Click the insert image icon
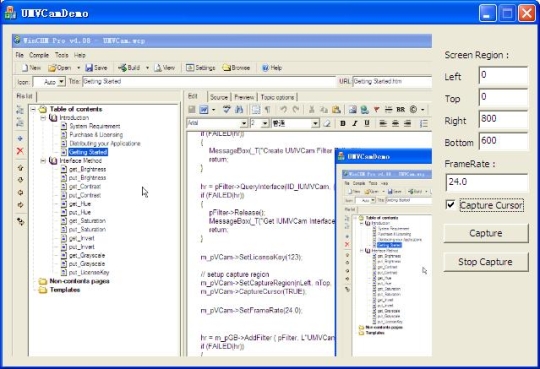Image resolution: width=540 pixels, height=369 pixels. [x=352, y=110]
